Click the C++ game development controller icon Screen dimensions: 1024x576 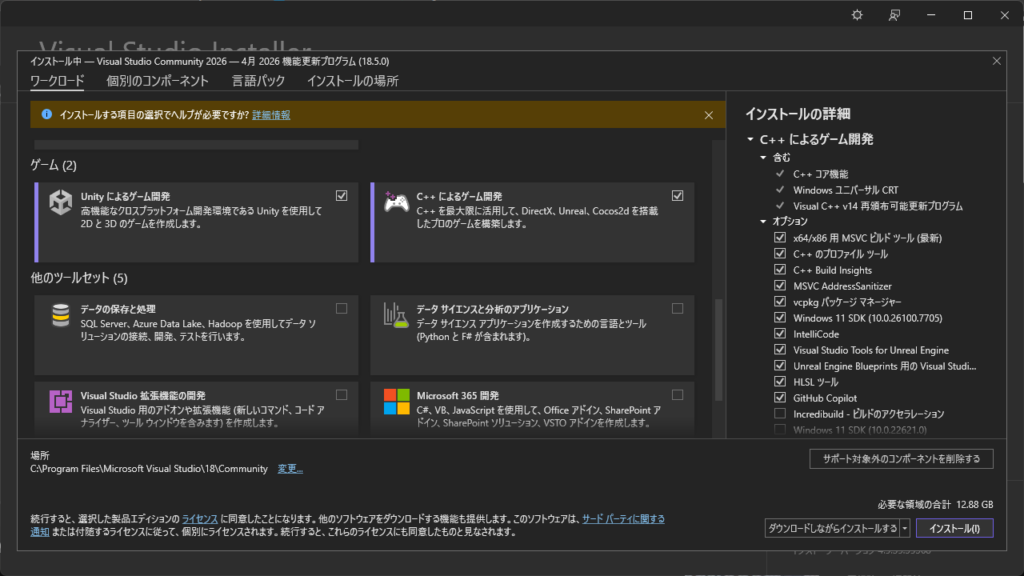[396, 203]
